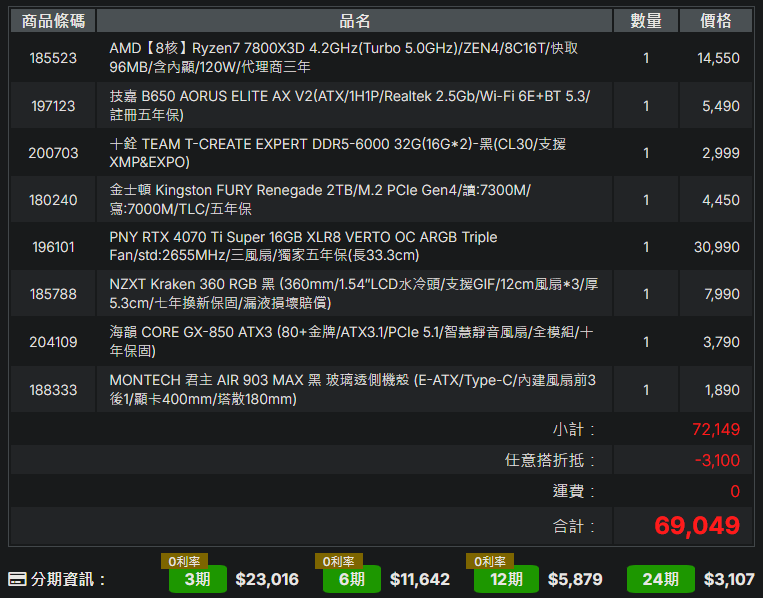763x598 pixels.
Task: Click the MONTECH AIR 903 MAX name
Action: (x=352, y=389)
